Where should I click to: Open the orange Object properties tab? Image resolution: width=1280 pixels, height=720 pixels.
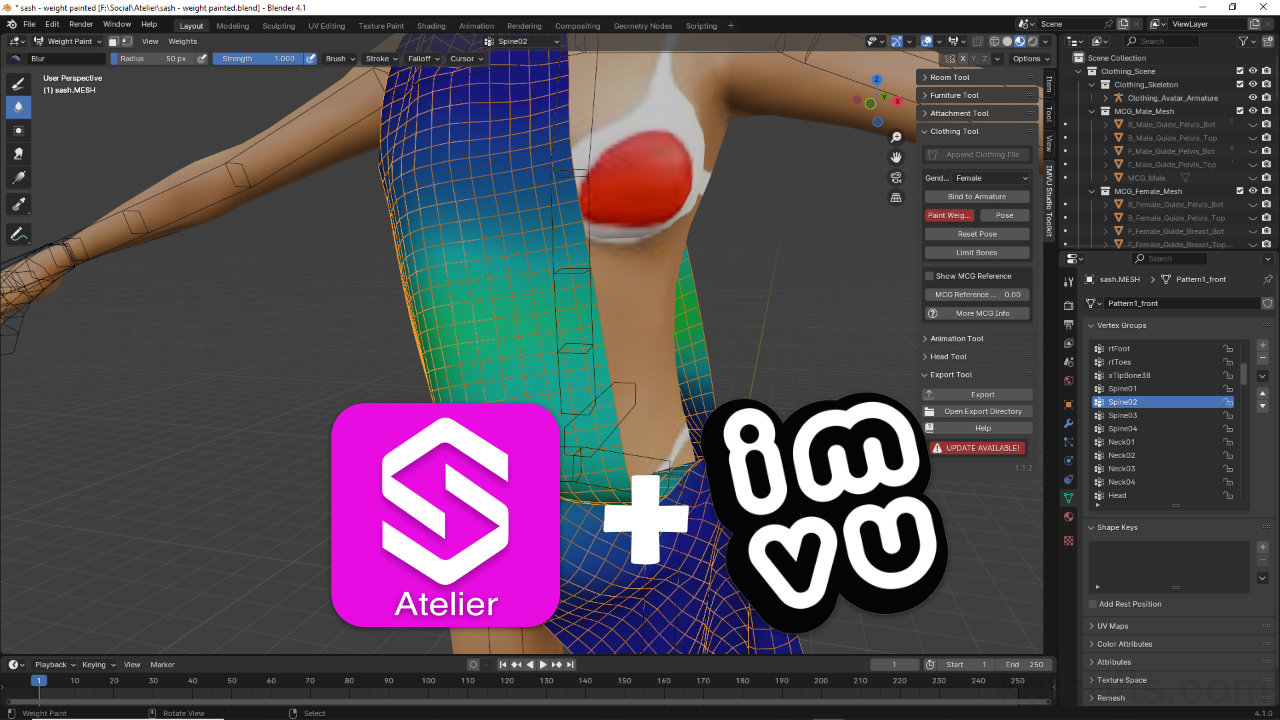pos(1068,404)
